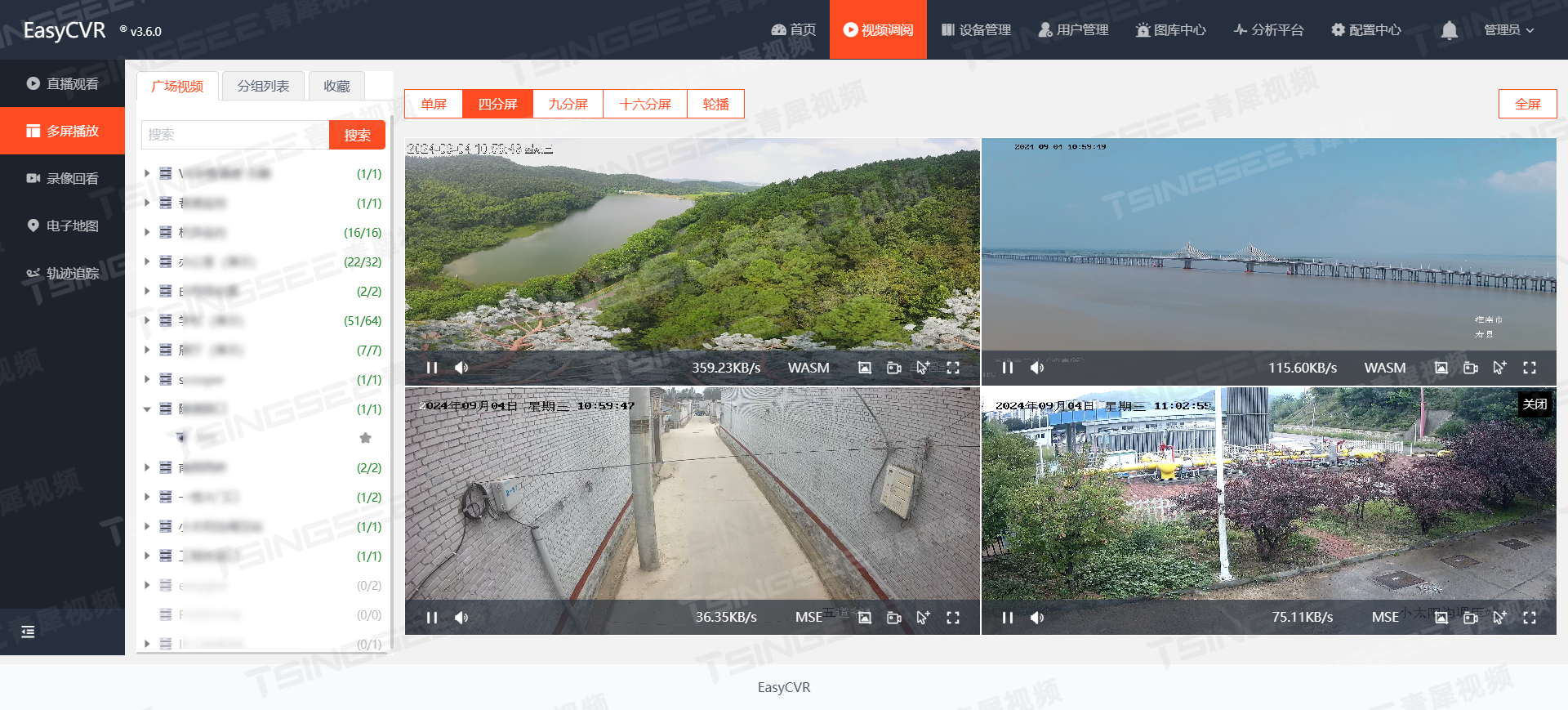The image size is (1568, 710).
Task: Expand the device group showing (22/32)
Action: (147, 261)
